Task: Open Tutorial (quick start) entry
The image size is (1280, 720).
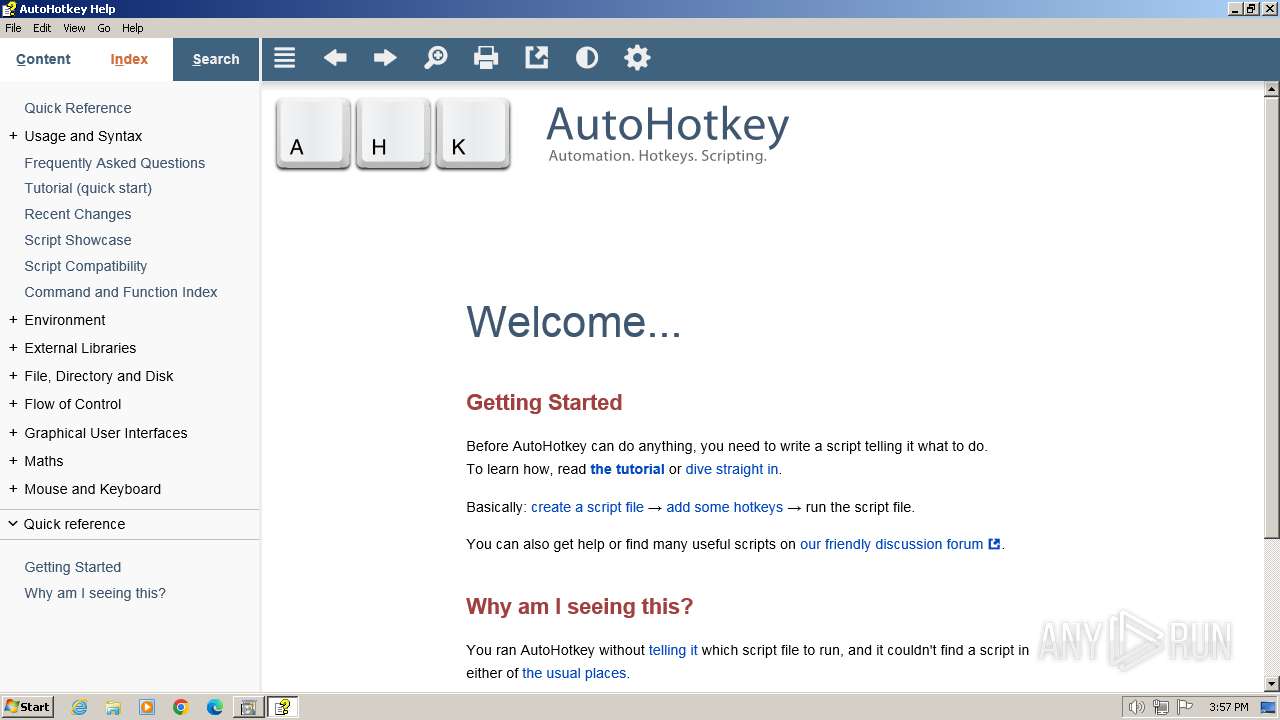Action: pyautogui.click(x=88, y=188)
